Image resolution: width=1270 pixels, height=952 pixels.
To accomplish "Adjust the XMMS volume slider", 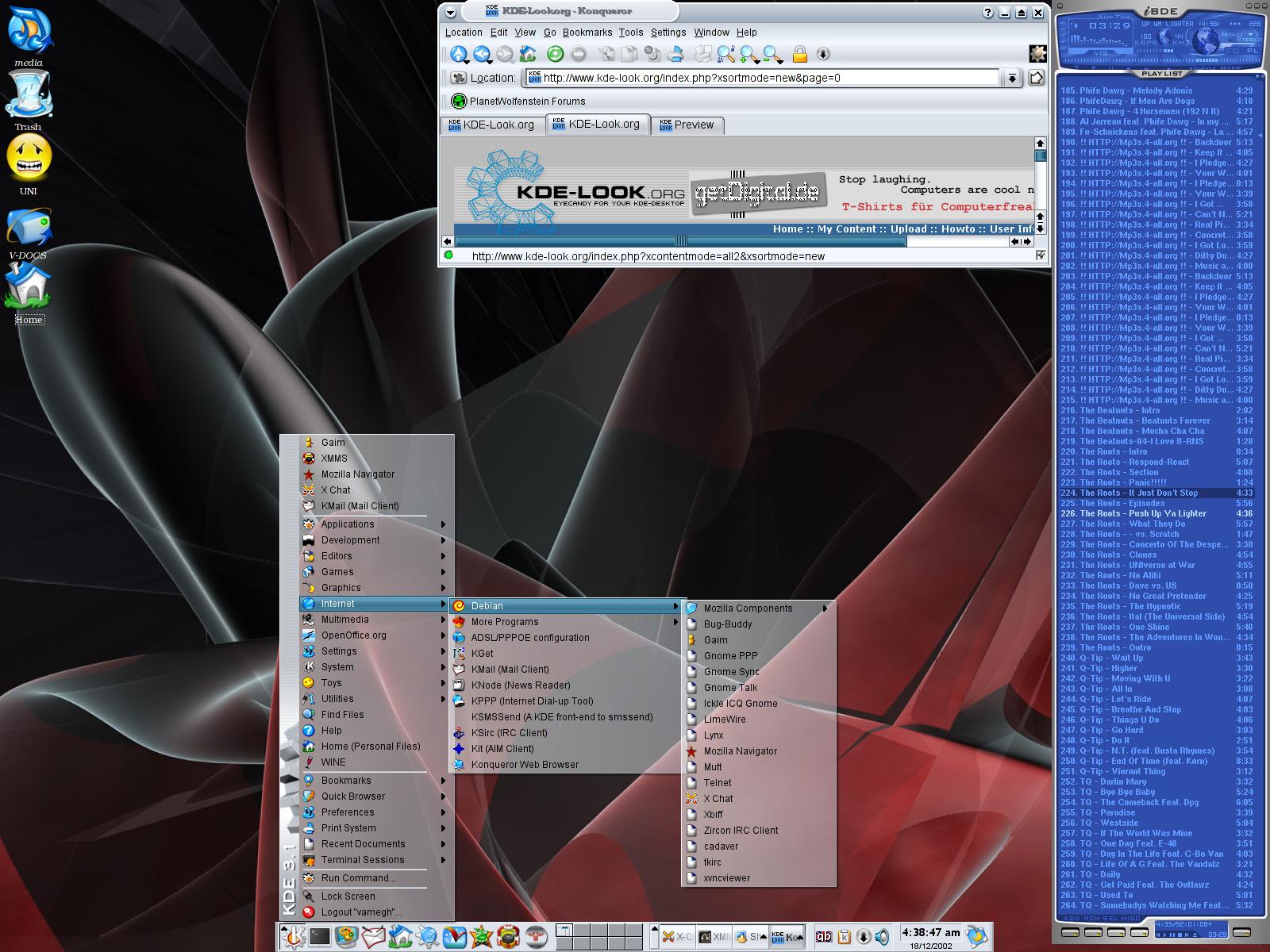I will (1156, 51).
